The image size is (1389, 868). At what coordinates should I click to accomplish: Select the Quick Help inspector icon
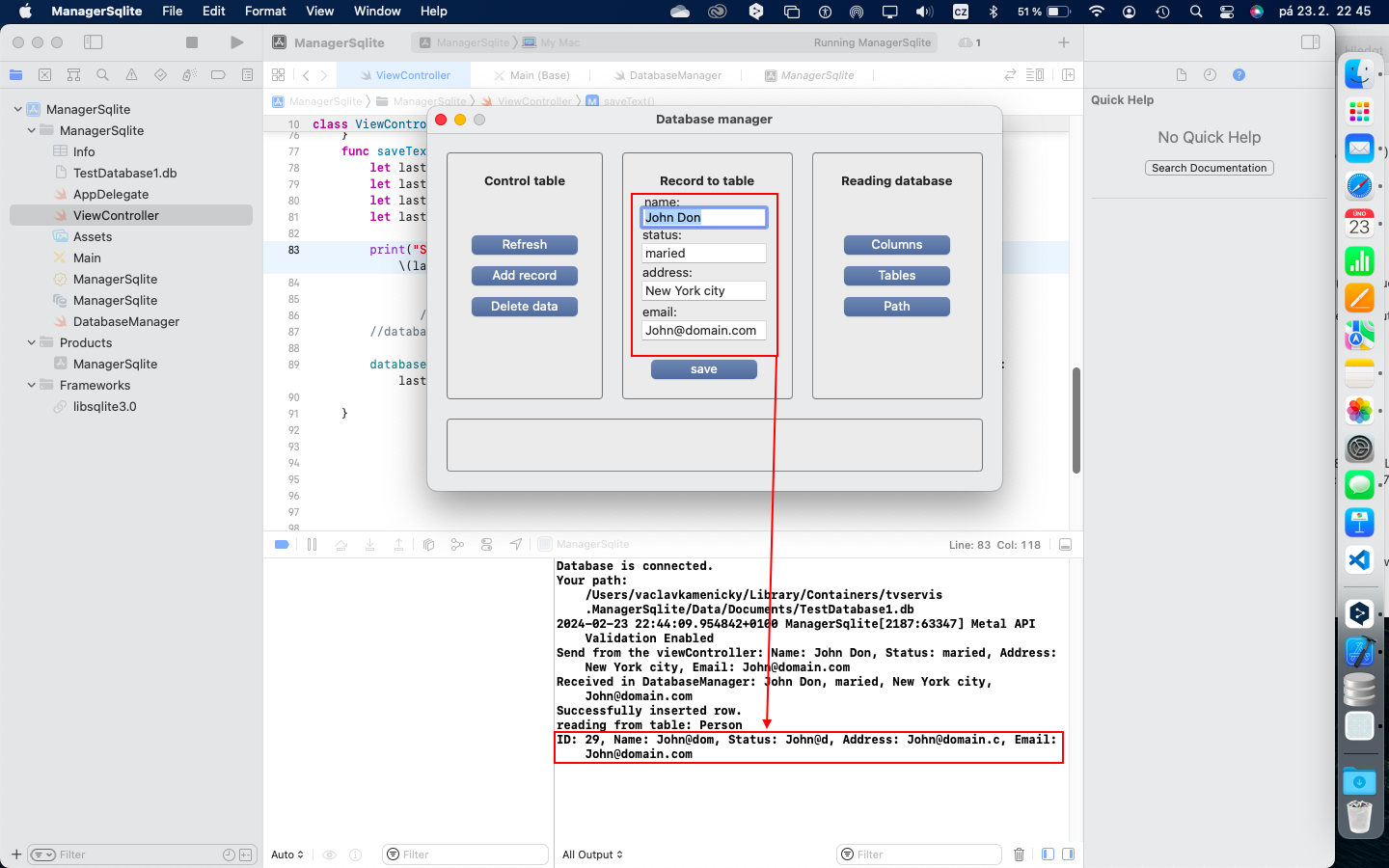click(x=1239, y=75)
